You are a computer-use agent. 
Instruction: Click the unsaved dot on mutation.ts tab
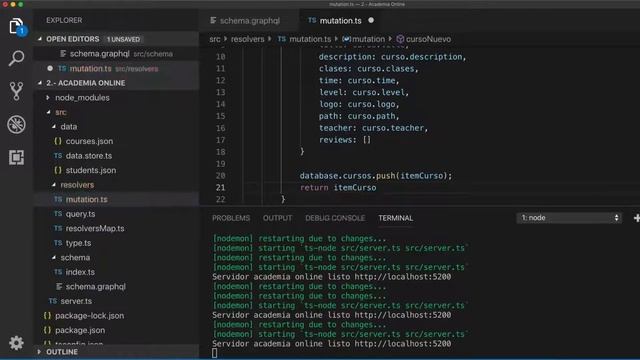(371, 20)
